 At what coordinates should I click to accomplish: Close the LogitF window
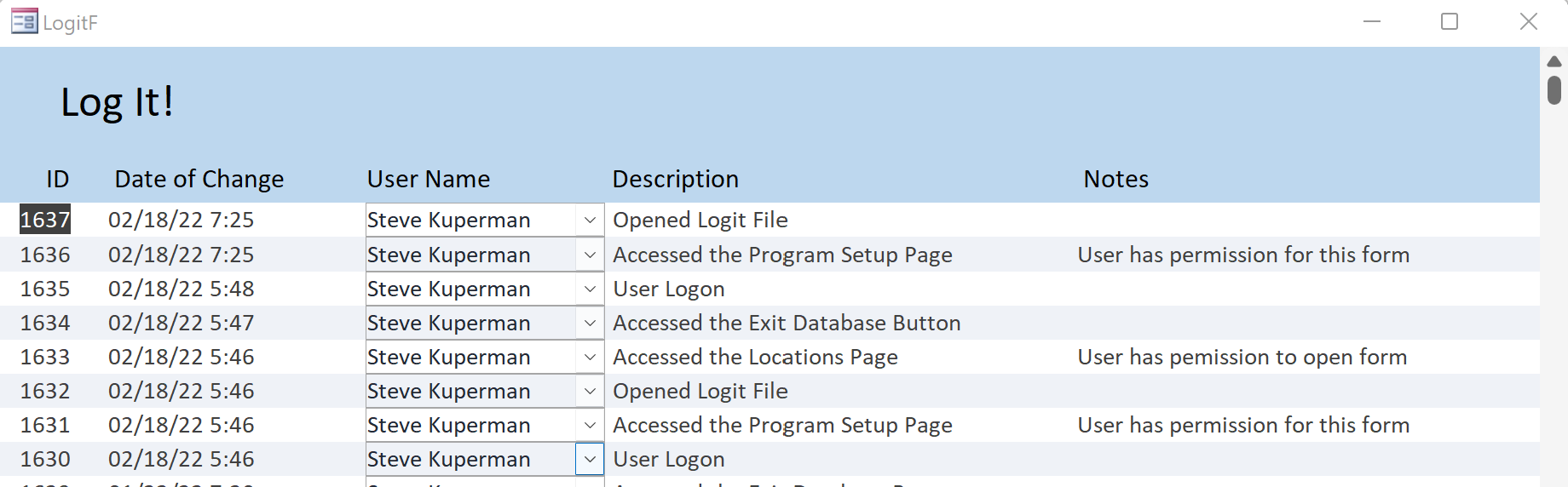coord(1528,21)
